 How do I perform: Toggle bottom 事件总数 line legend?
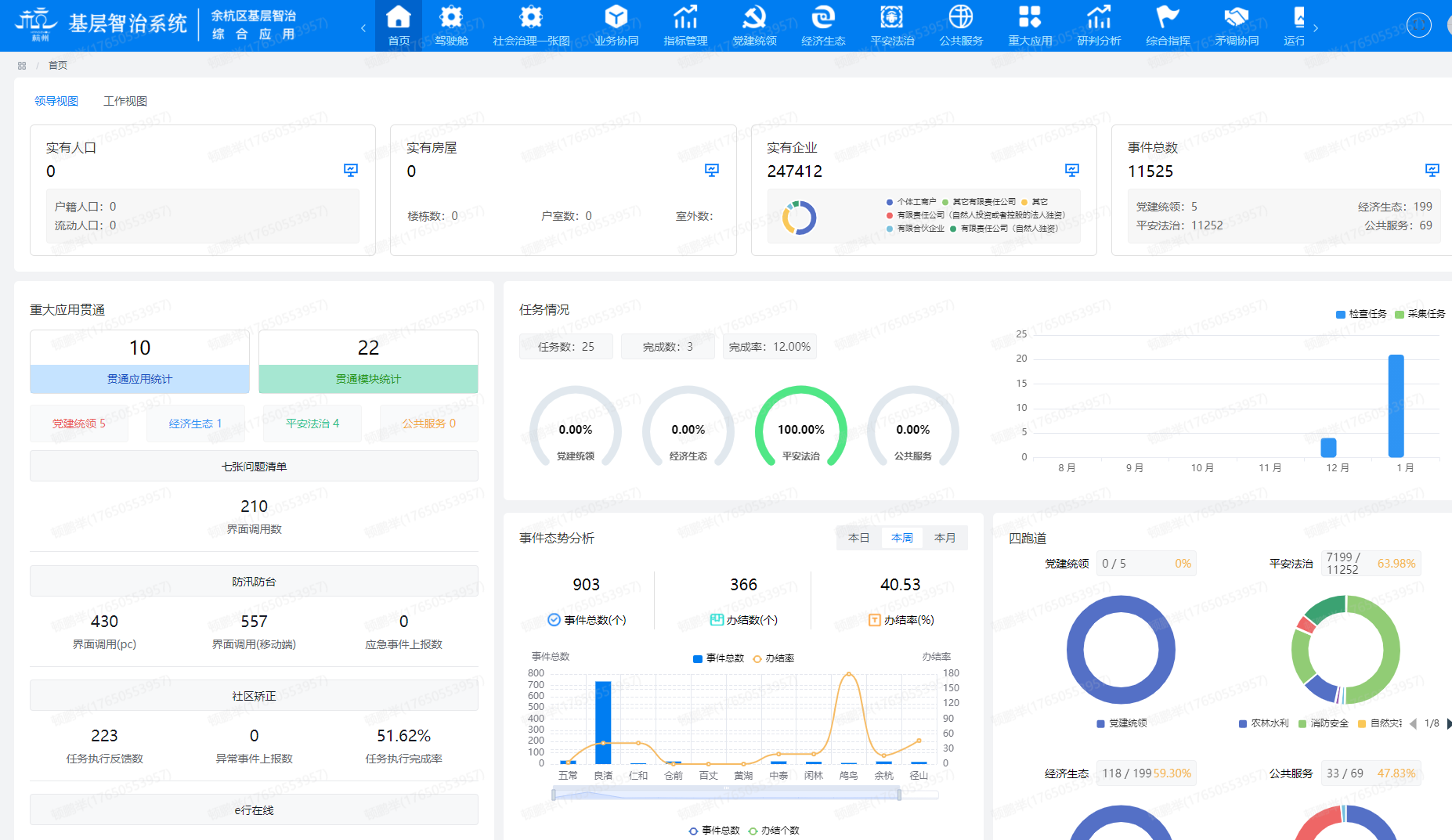pos(714,831)
